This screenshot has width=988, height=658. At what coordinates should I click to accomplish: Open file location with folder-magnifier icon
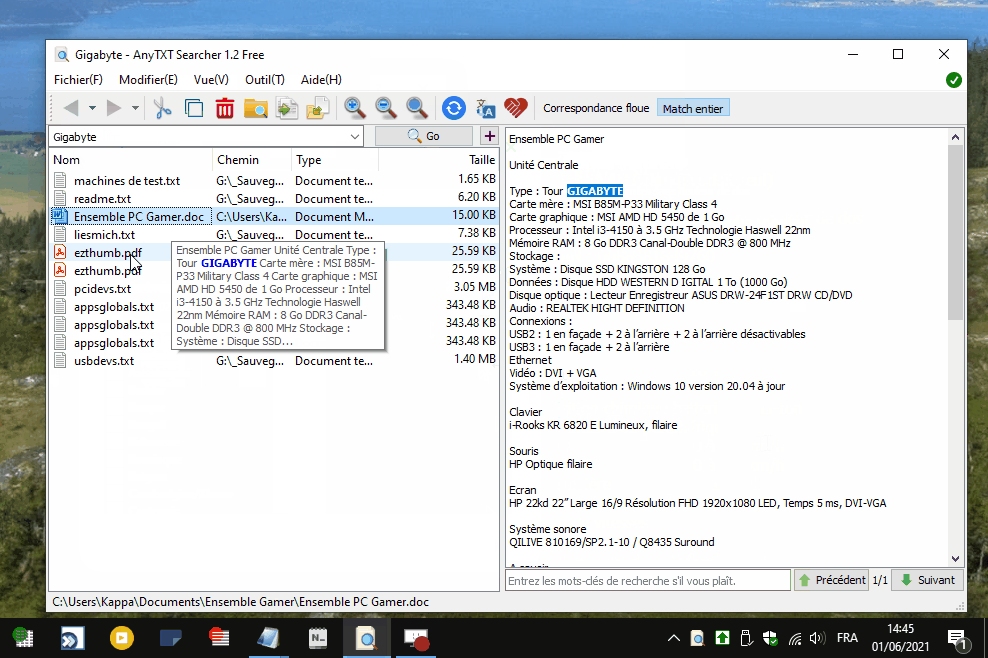coord(256,108)
